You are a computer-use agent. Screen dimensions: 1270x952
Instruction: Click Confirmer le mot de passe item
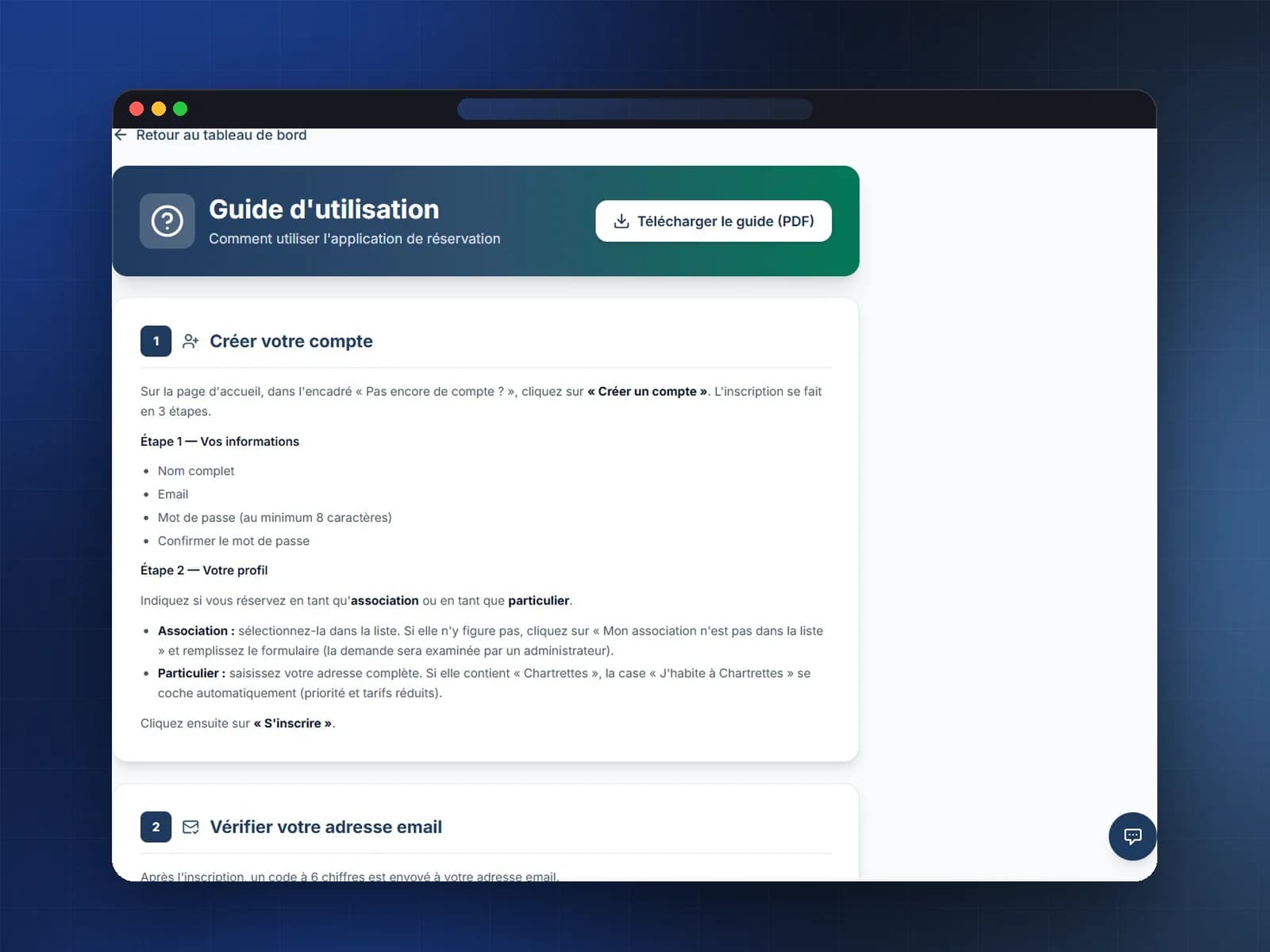point(233,541)
